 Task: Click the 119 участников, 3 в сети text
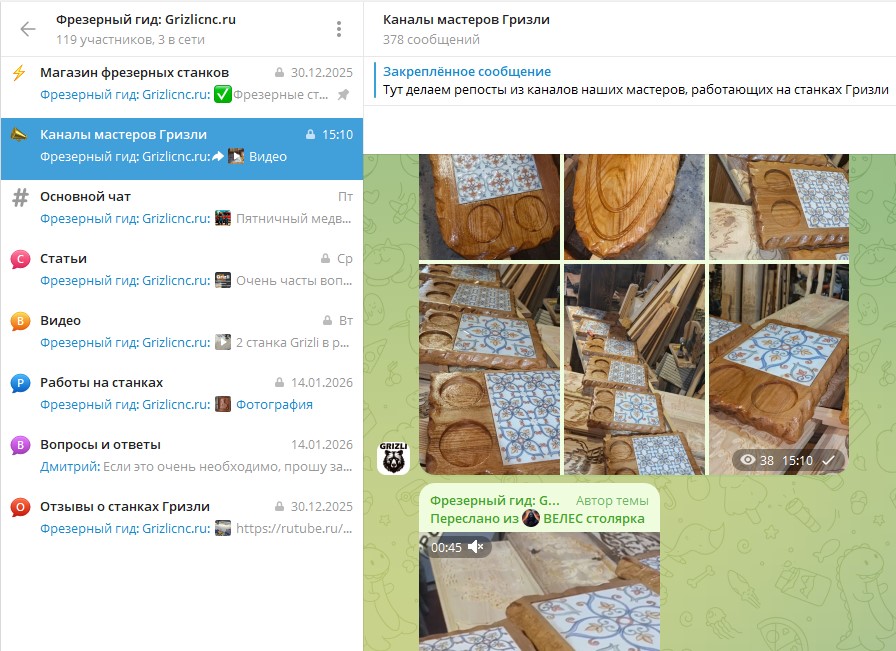[x=130, y=39]
